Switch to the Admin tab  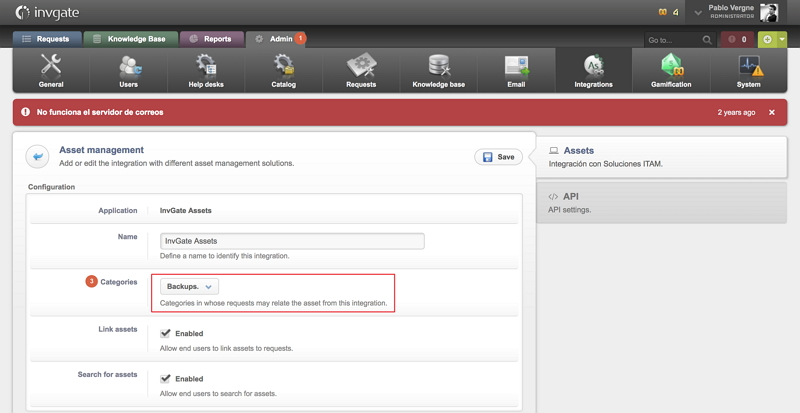(x=274, y=39)
